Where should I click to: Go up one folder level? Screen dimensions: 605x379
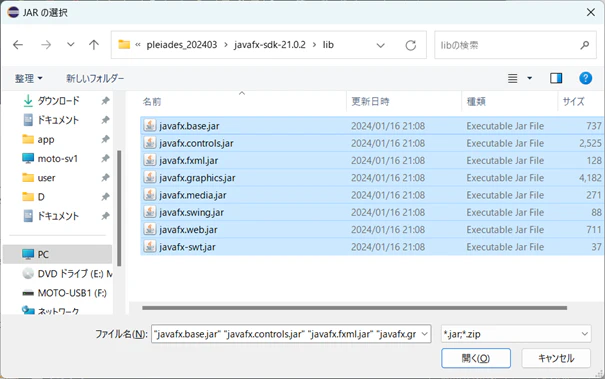(x=94, y=45)
